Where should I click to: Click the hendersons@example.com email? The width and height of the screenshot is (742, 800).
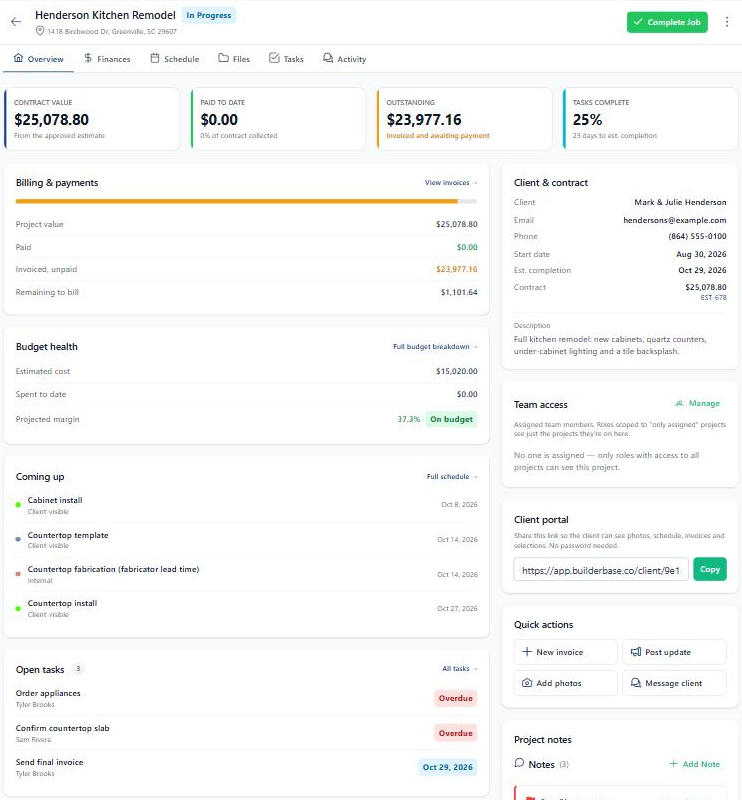pos(675,220)
